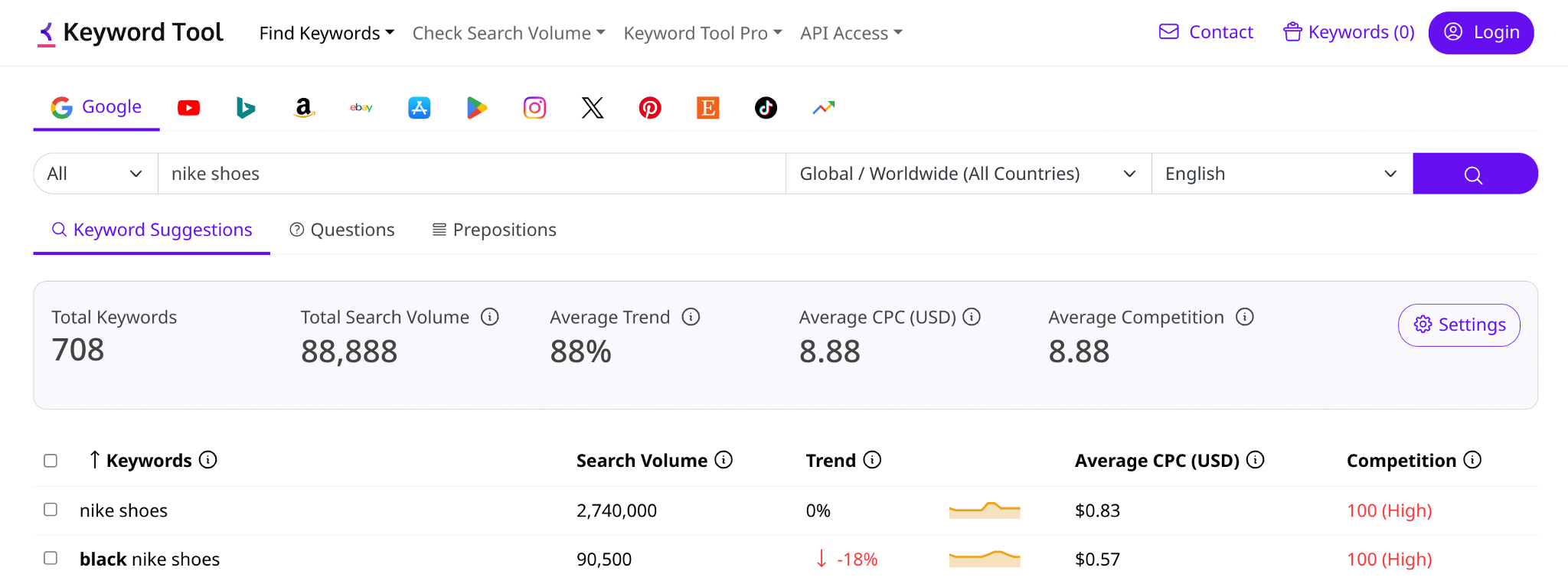Click info icon beside Search Volume header
The image size is (1568, 584).
[724, 460]
